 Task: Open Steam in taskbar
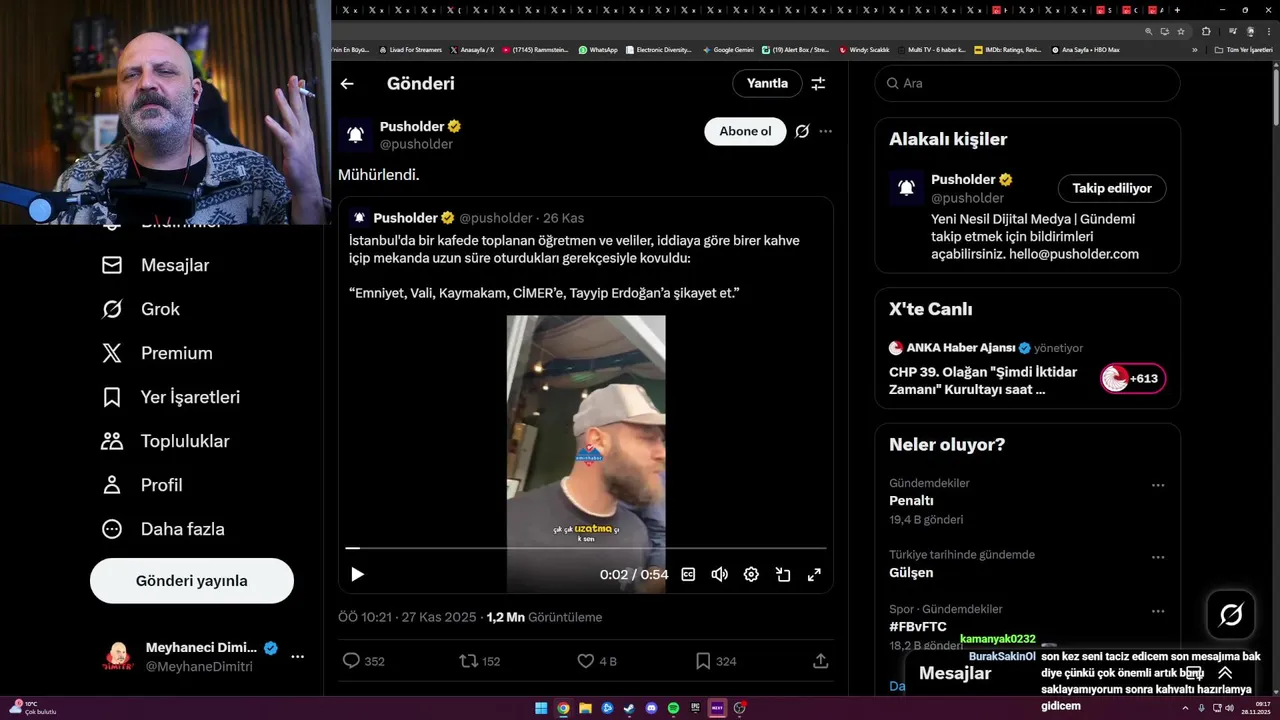pos(629,708)
